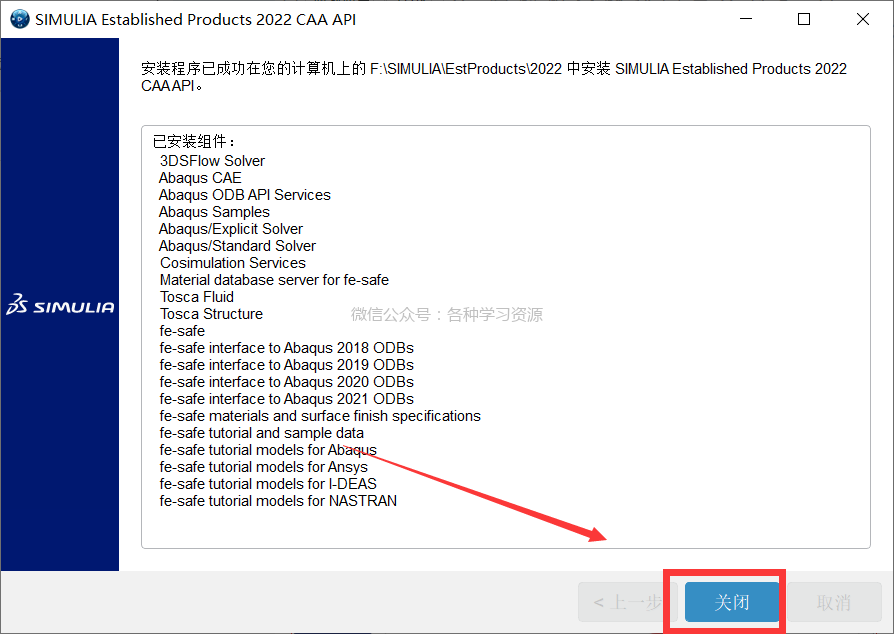Viewport: 894px width, 634px height.
Task: Select 'fe-safe tutorial models for I-DEAS'
Action: 268,484
